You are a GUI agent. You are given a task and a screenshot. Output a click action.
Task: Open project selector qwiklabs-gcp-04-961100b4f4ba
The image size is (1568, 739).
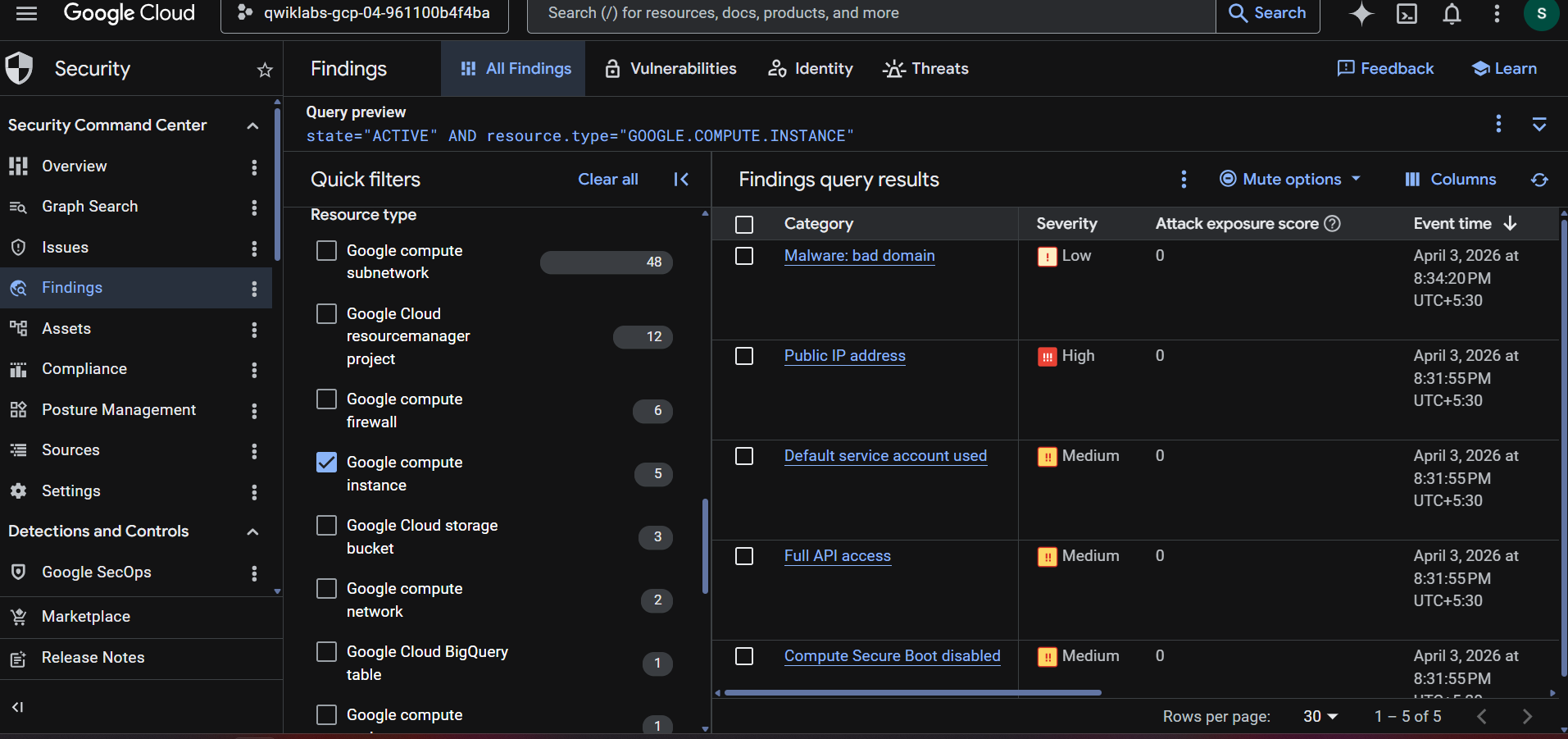click(x=365, y=14)
